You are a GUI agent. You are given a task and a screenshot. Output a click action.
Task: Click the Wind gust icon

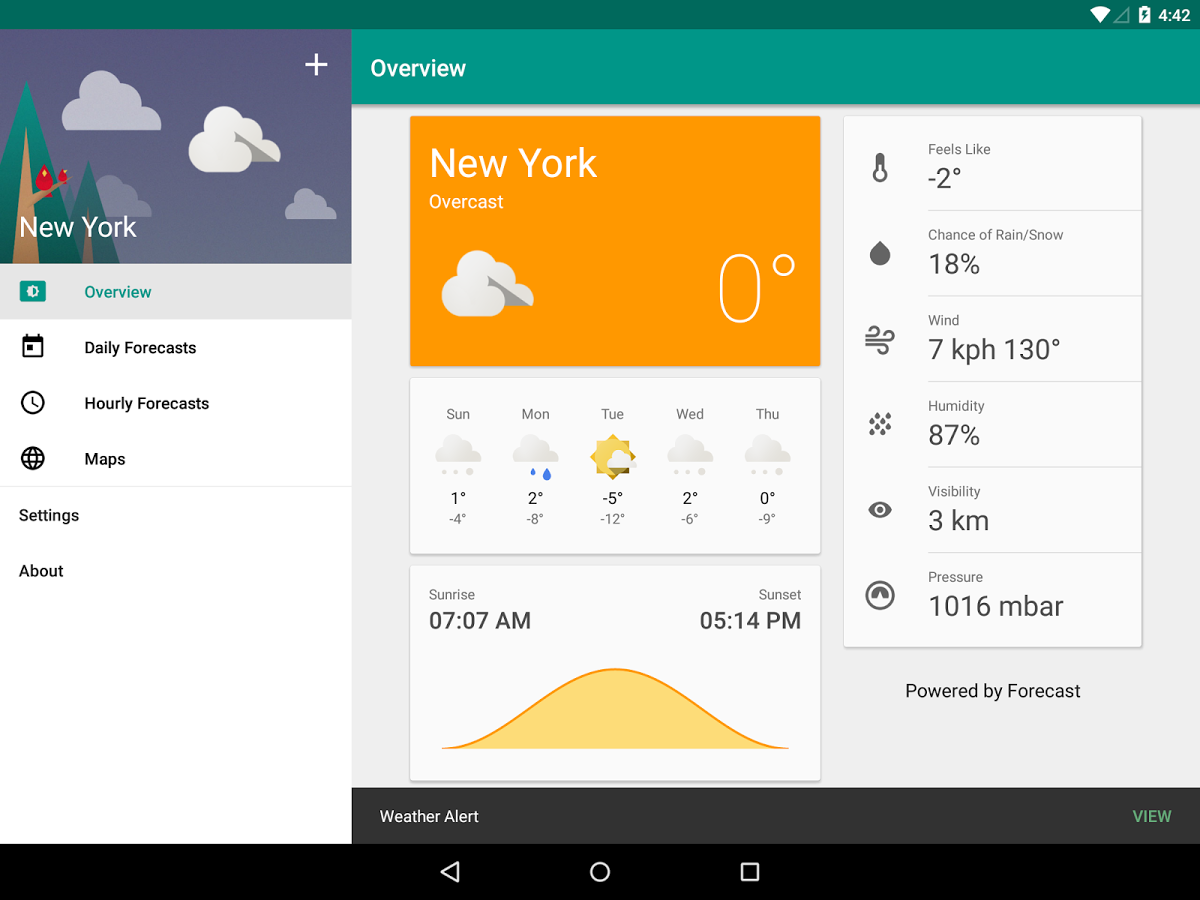tap(879, 338)
